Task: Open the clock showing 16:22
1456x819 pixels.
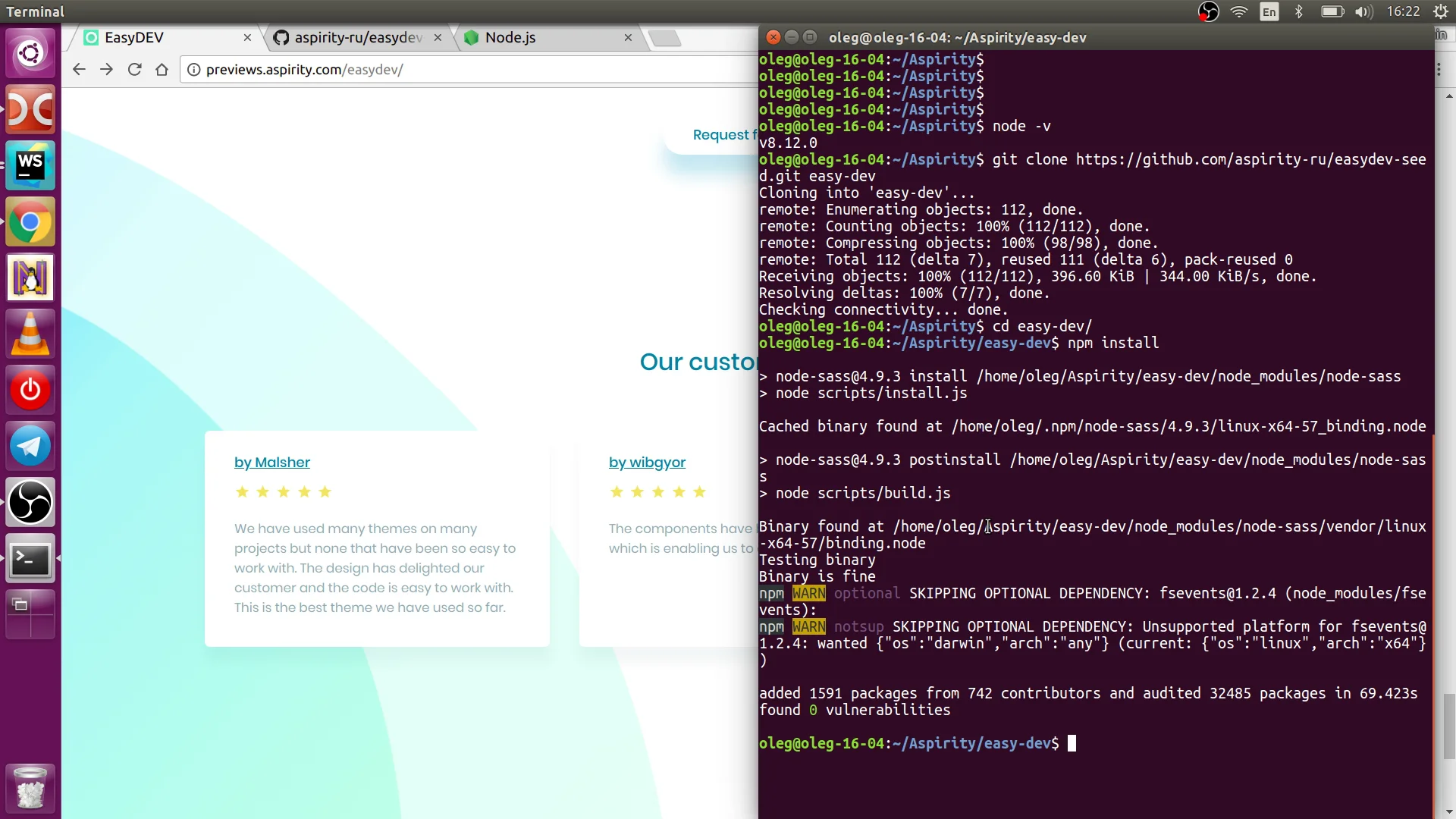Action: click(1405, 11)
